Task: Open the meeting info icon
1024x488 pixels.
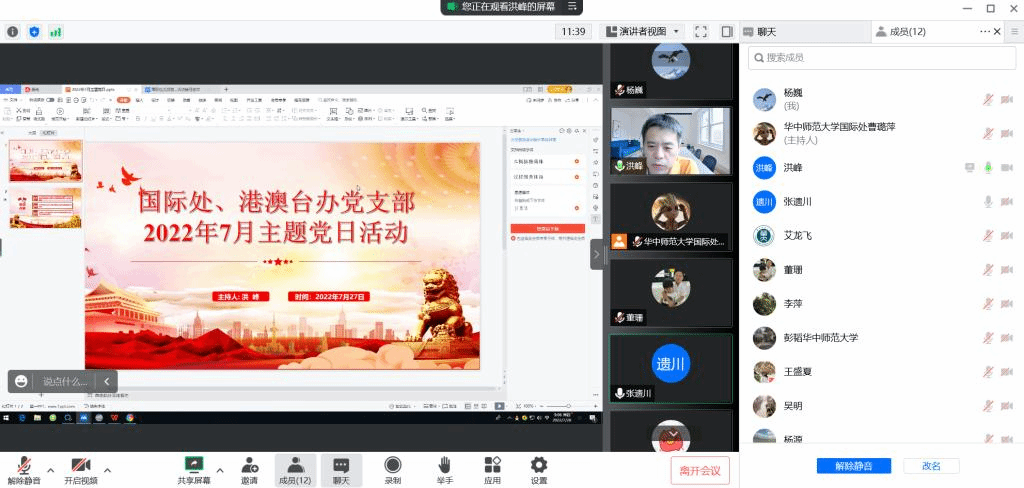Action: tap(13, 32)
